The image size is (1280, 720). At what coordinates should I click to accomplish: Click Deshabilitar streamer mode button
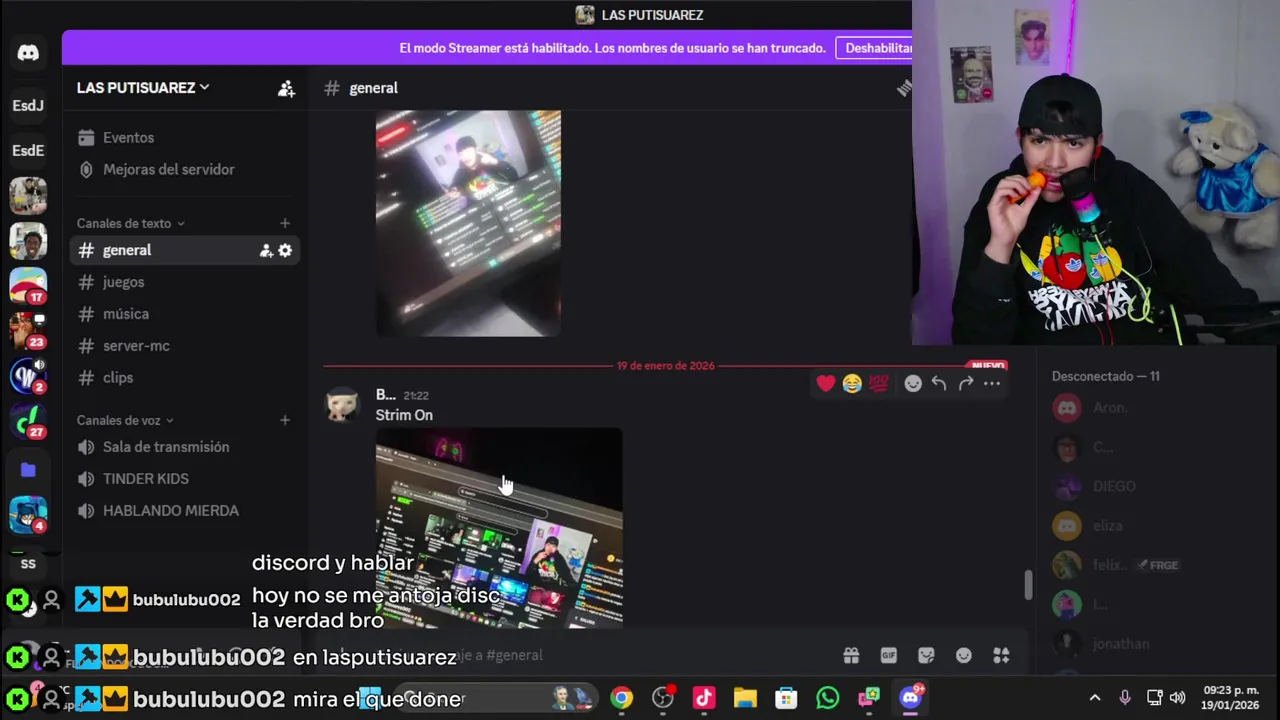tap(874, 48)
